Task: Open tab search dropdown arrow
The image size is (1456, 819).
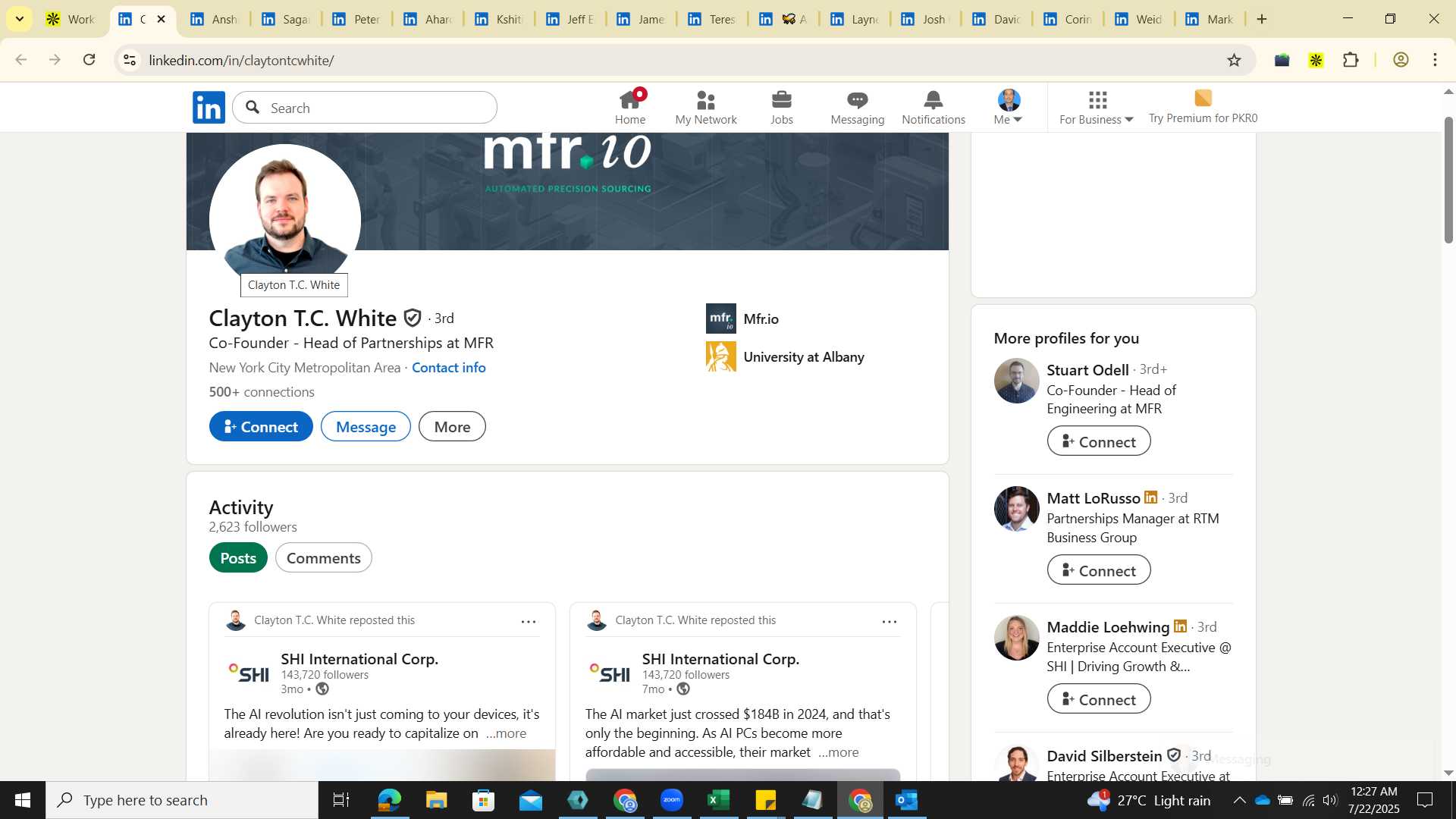Action: pyautogui.click(x=20, y=19)
